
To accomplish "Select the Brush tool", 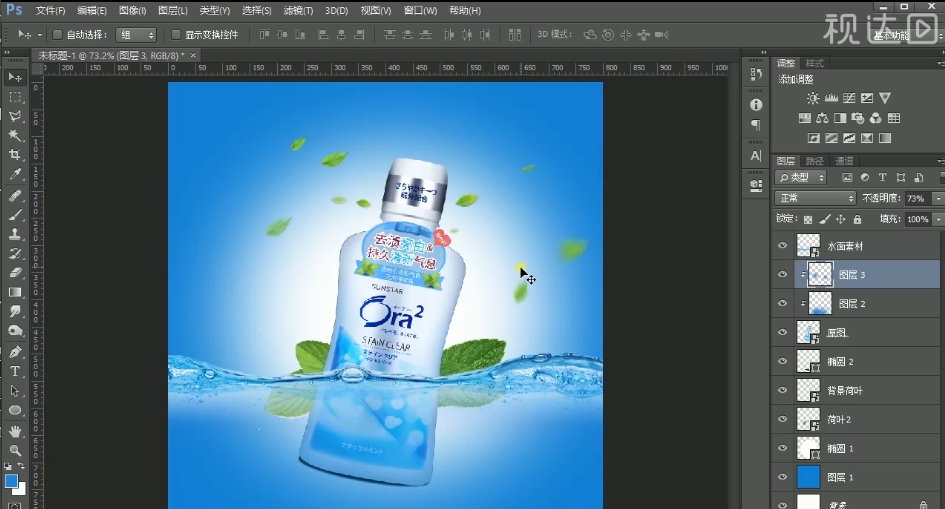I will 14,215.
